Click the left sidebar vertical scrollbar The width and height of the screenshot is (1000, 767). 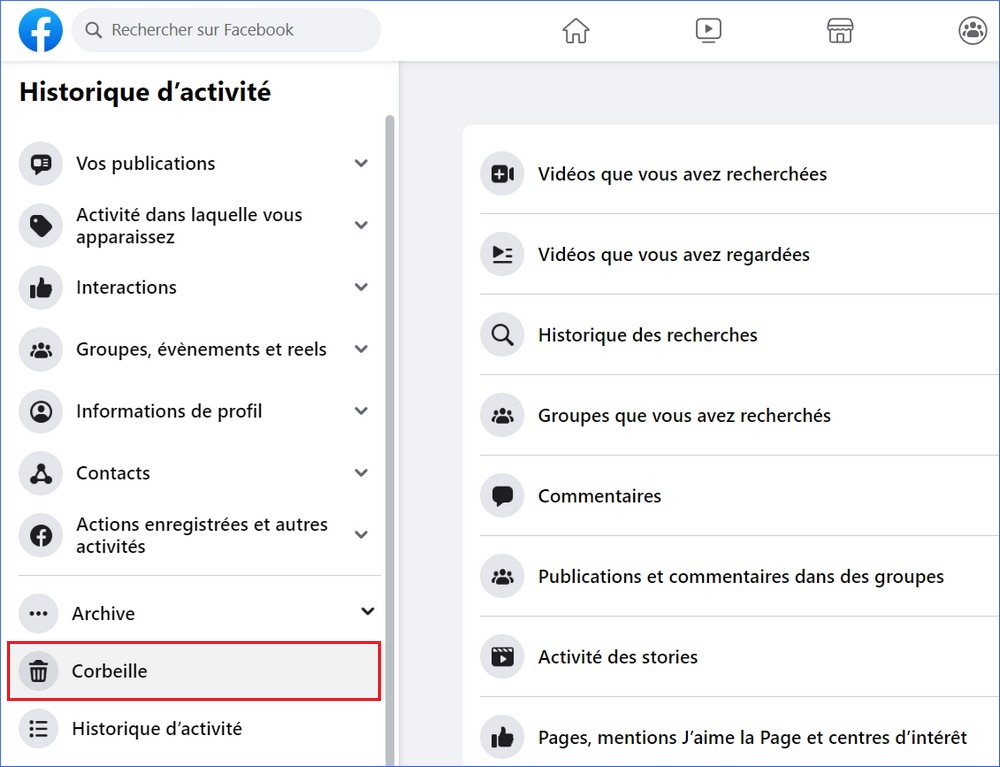click(x=390, y=400)
